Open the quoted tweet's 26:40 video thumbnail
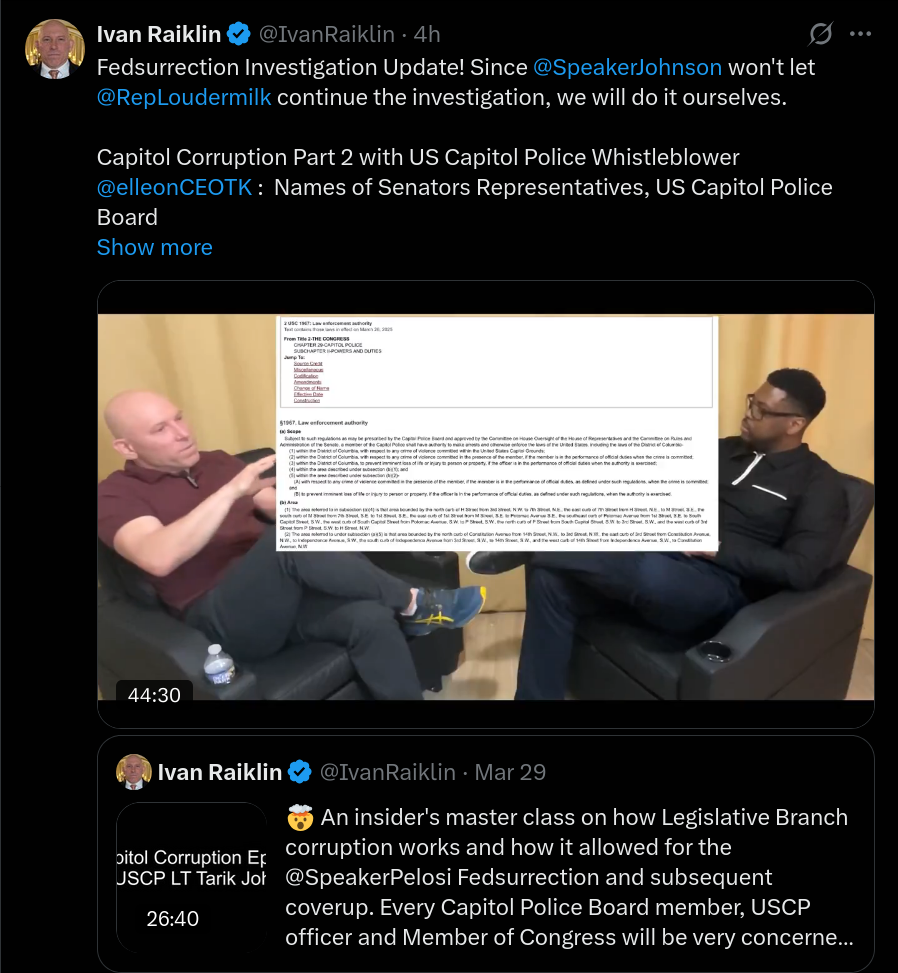The image size is (898, 973). (x=192, y=877)
